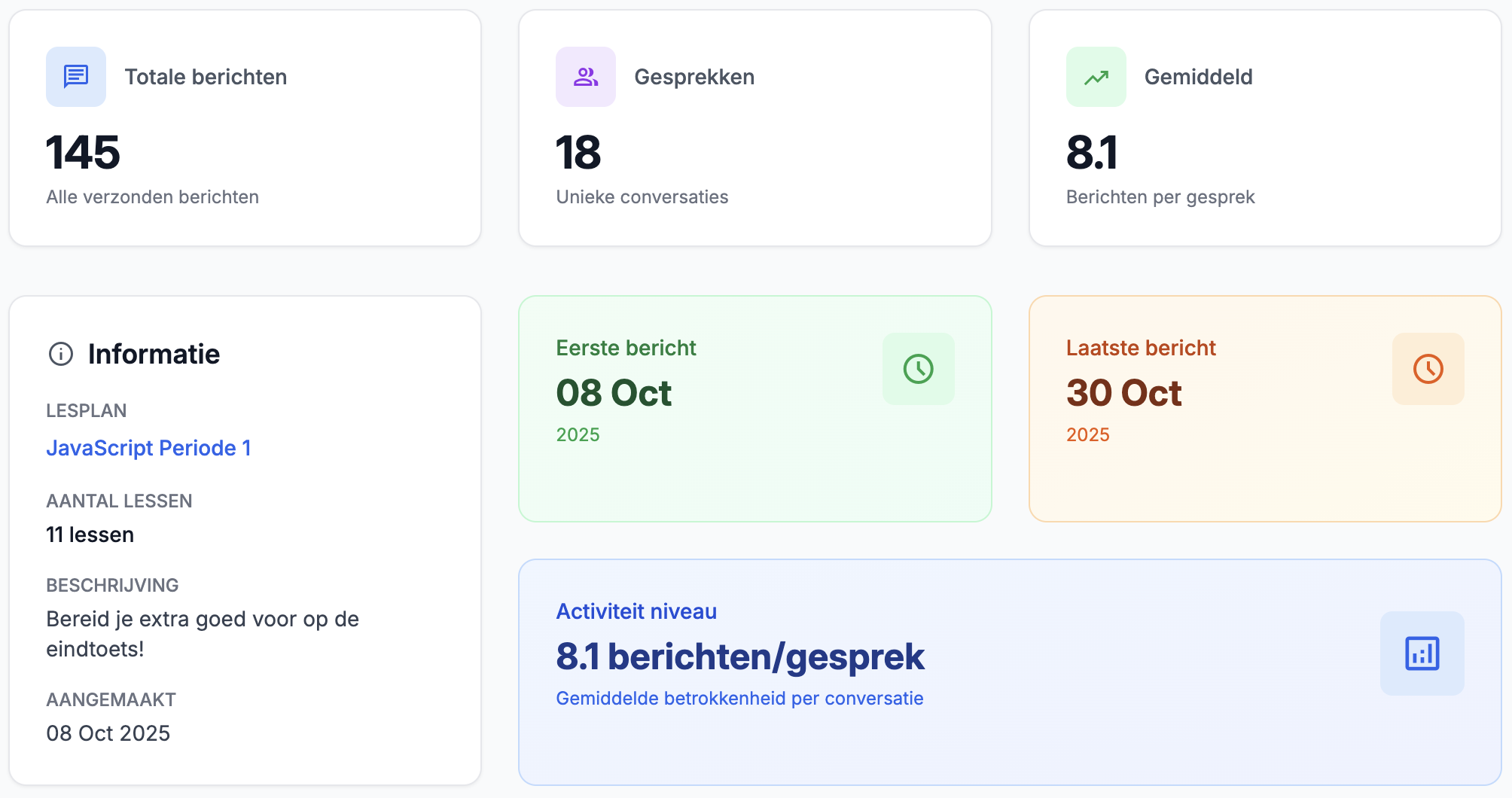Click the clock icon in Eerste bericht card
The width and height of the screenshot is (1512, 798).
(x=918, y=369)
